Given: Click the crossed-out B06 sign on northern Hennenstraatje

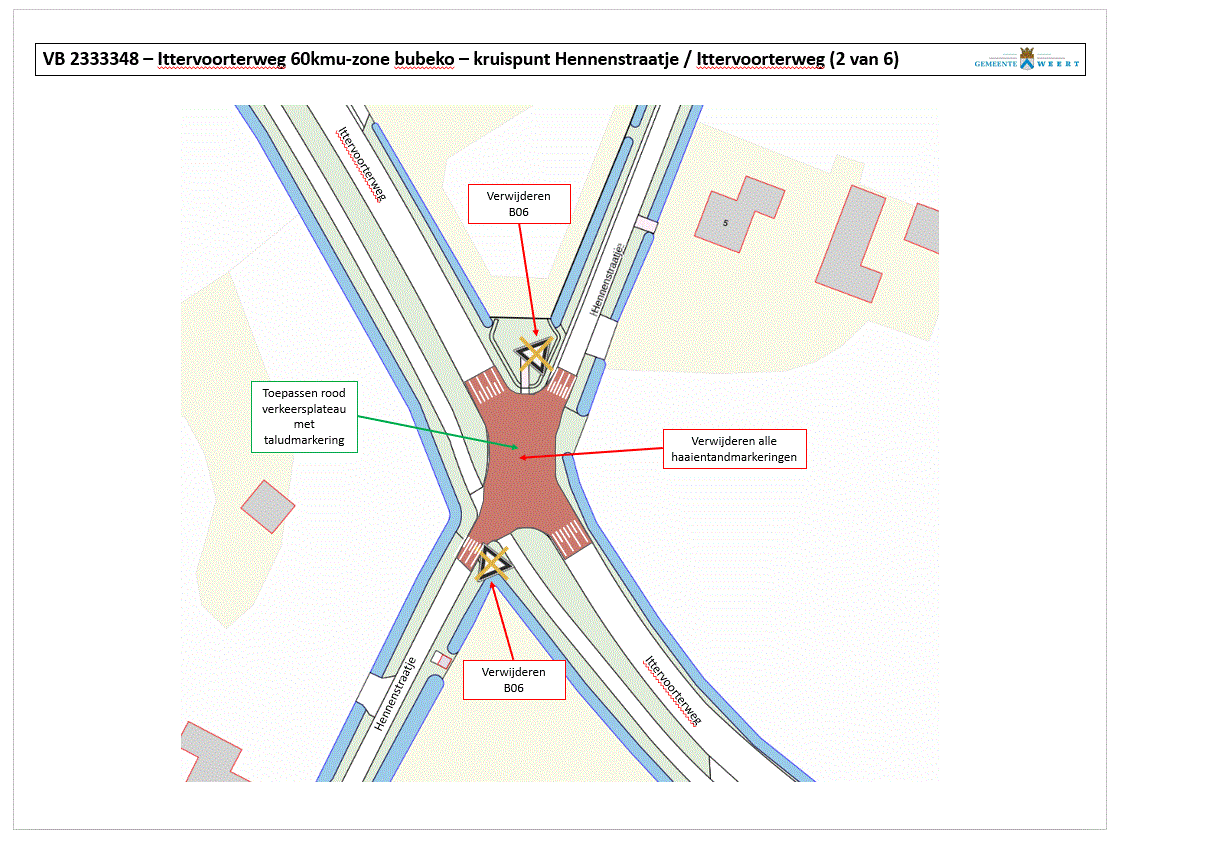Looking at the screenshot, I should point(534,354).
